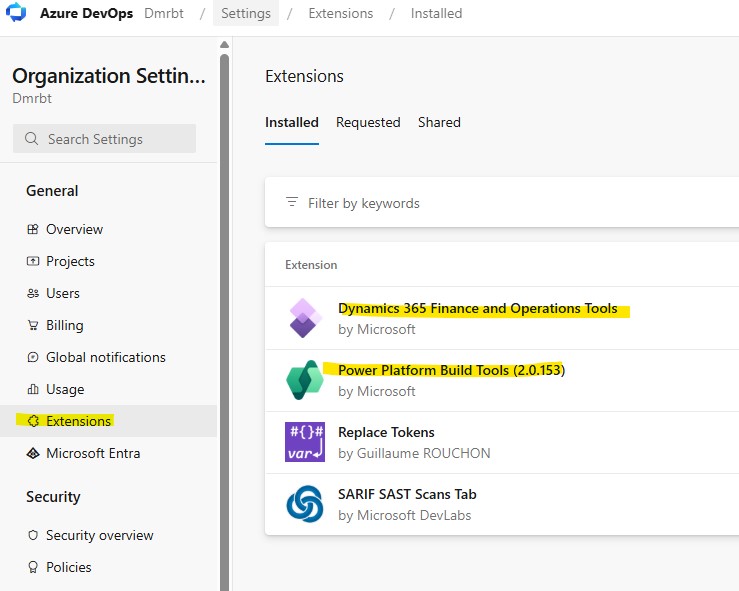739x591 pixels.
Task: Click the Security overview shield icon
Action: [x=33, y=535]
